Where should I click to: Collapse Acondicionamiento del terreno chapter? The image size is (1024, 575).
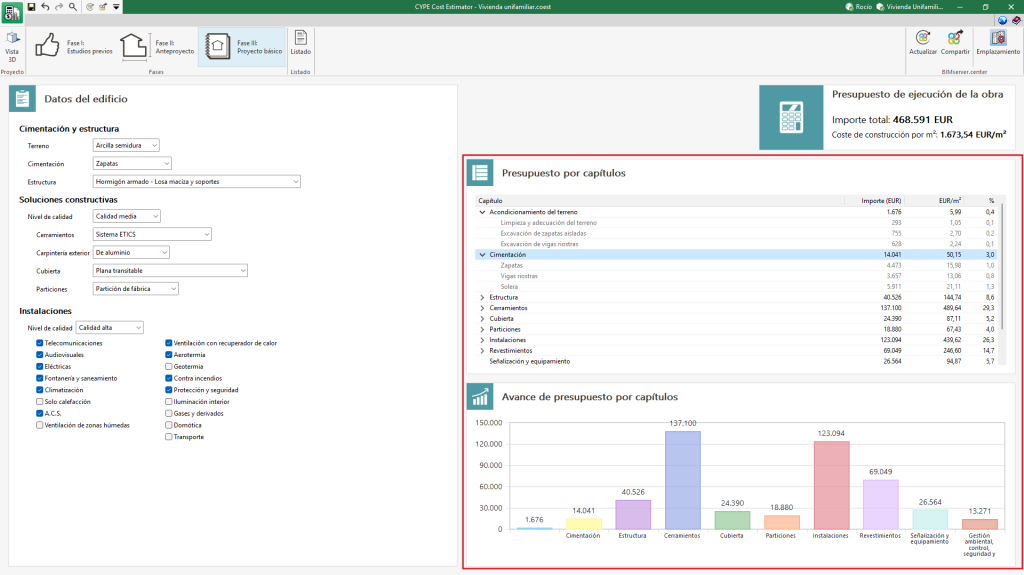(x=483, y=212)
